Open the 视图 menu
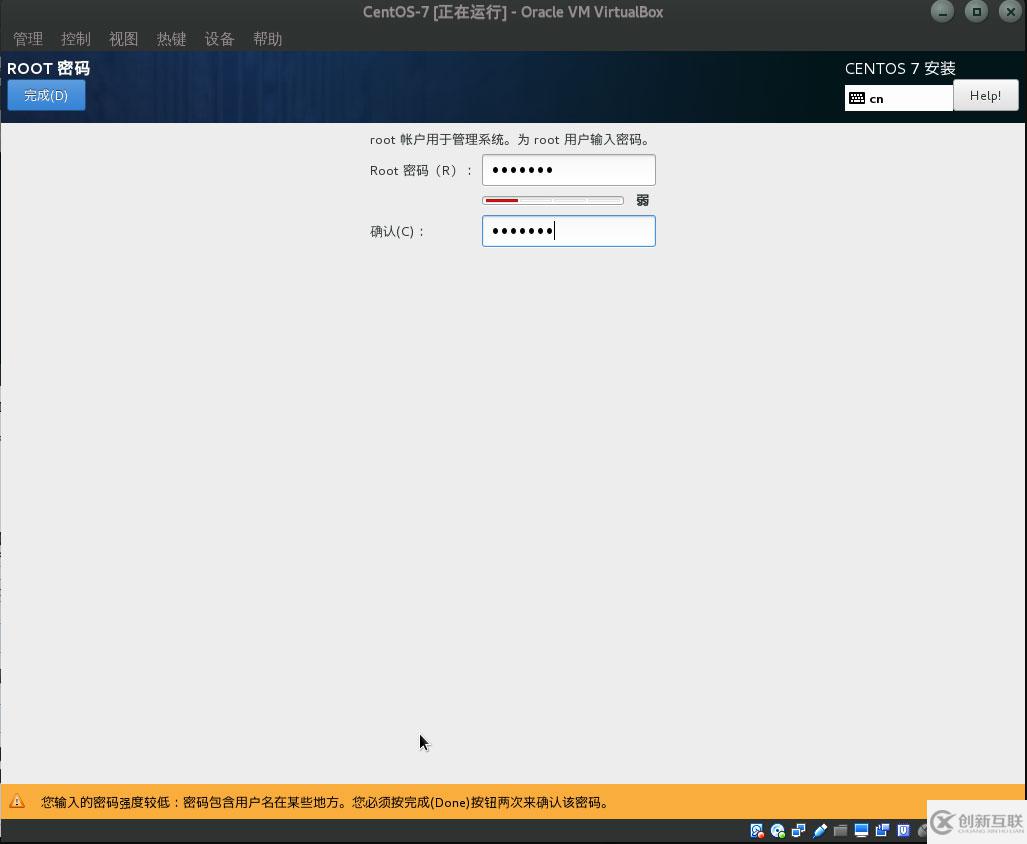The height and width of the screenshot is (844, 1027). (124, 39)
